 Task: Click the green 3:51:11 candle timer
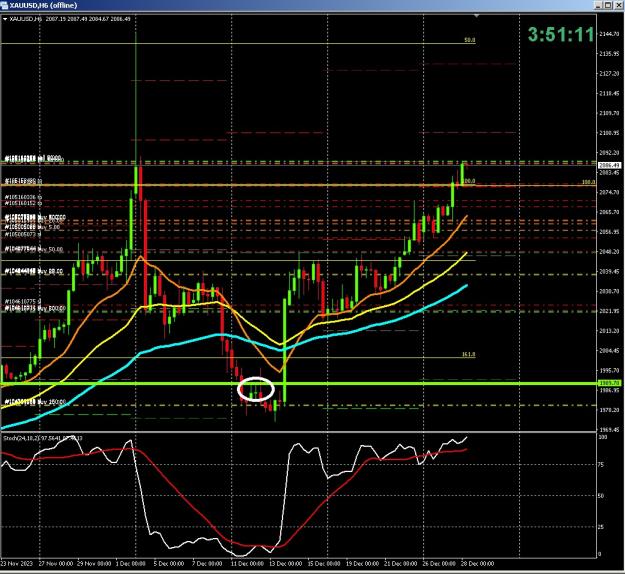point(561,34)
